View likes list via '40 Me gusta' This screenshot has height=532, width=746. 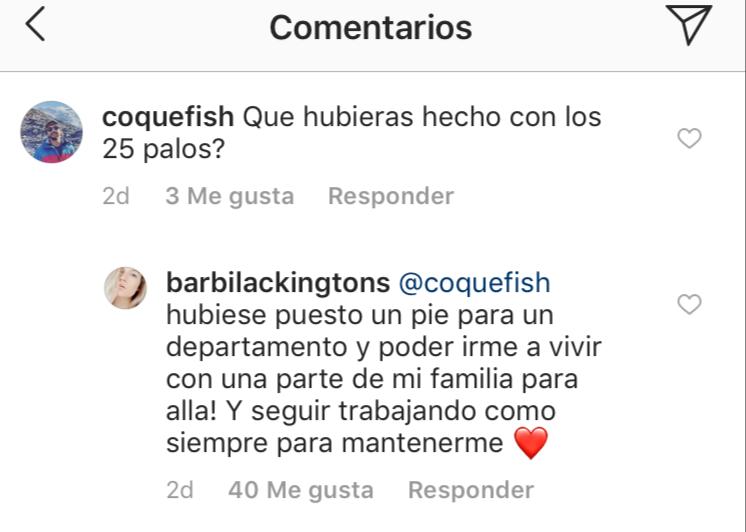[301, 490]
